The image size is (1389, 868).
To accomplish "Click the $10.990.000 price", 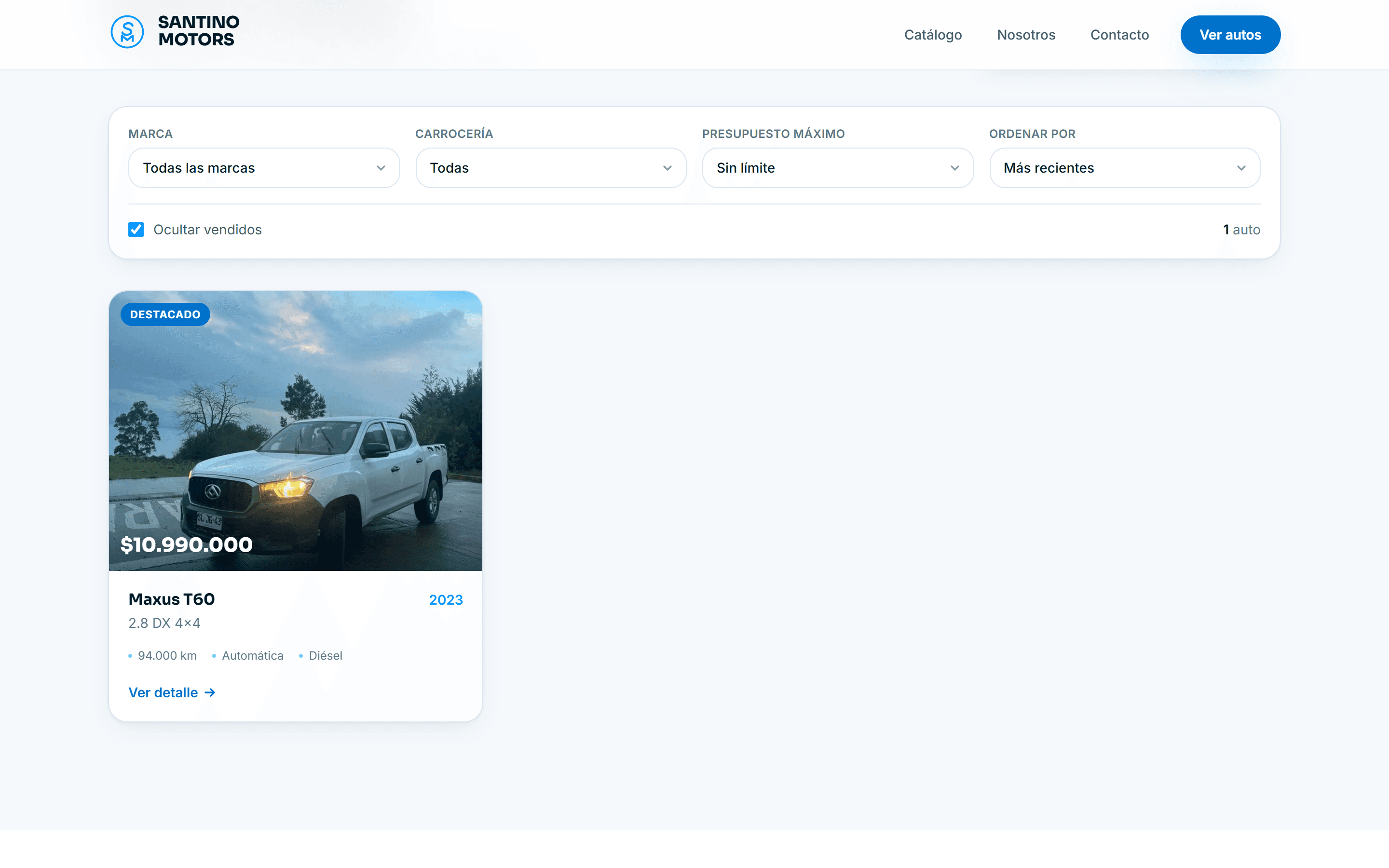I will 187,544.
